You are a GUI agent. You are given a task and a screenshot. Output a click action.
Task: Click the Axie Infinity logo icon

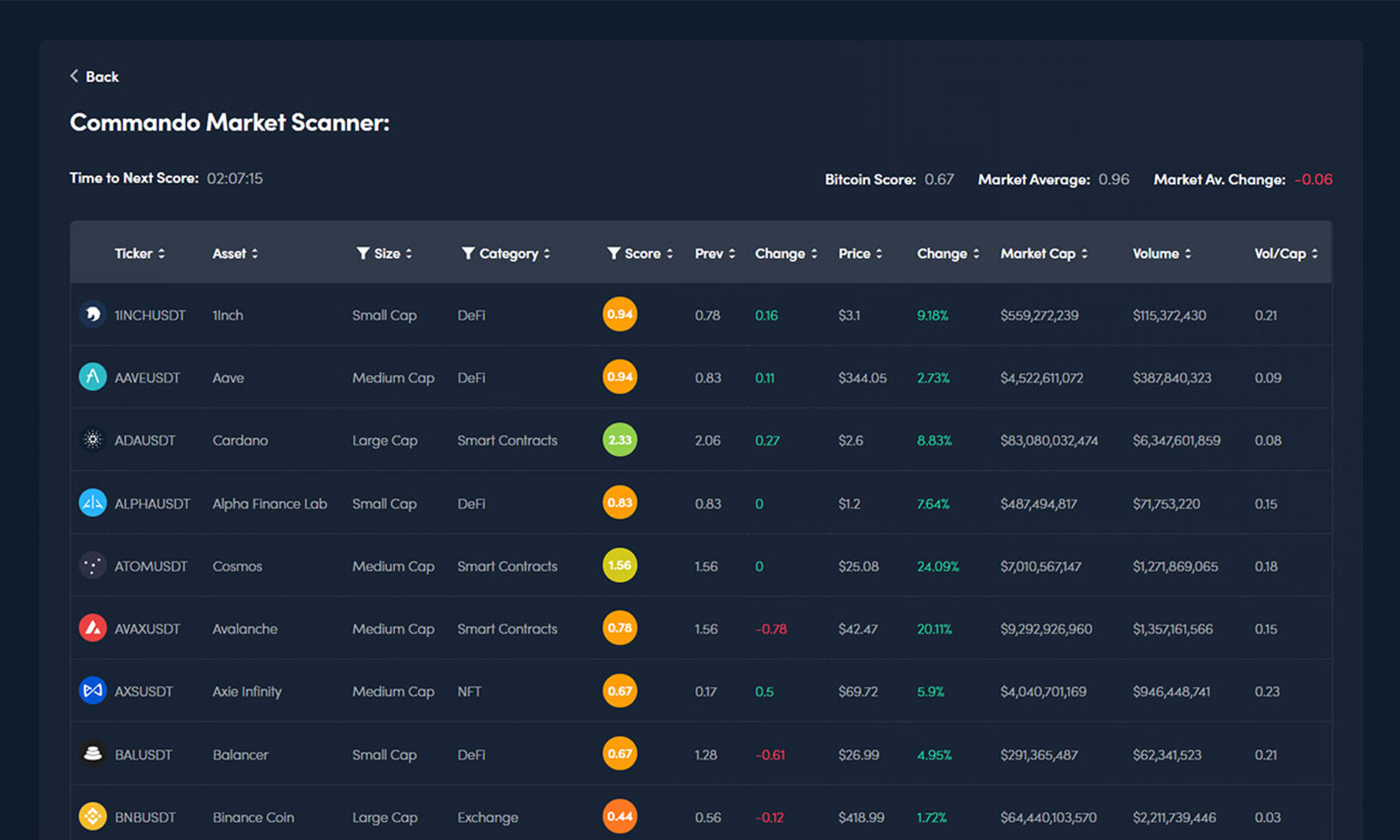coord(92,690)
